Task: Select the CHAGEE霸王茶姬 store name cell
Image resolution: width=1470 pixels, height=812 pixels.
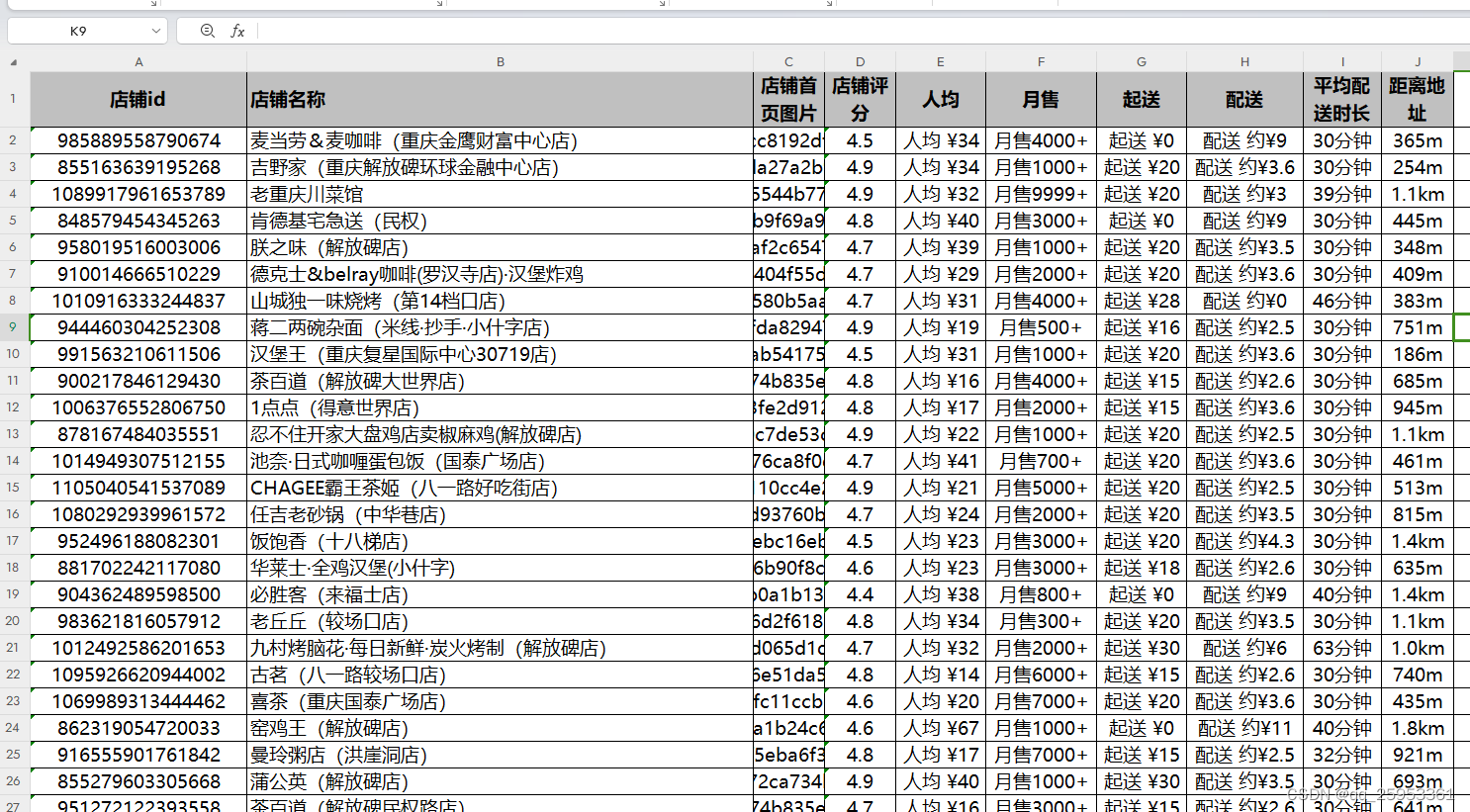Action: click(x=501, y=488)
